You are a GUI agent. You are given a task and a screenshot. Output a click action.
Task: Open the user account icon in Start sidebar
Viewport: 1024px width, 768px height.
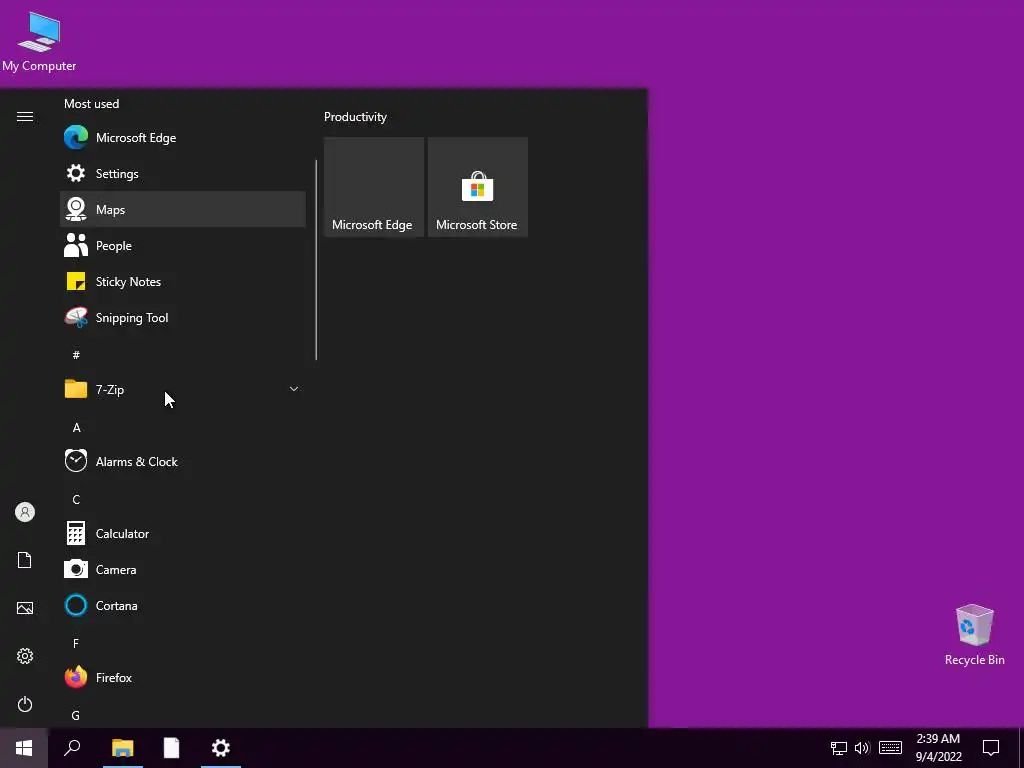[x=25, y=512]
